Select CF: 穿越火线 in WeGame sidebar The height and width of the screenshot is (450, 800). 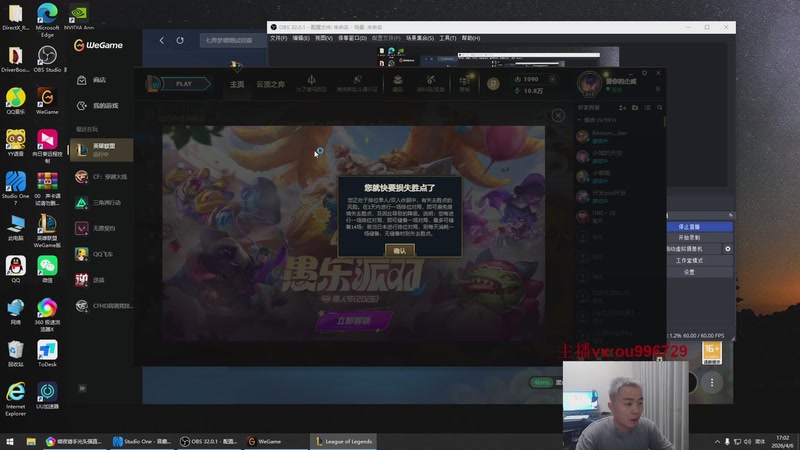(x=102, y=177)
